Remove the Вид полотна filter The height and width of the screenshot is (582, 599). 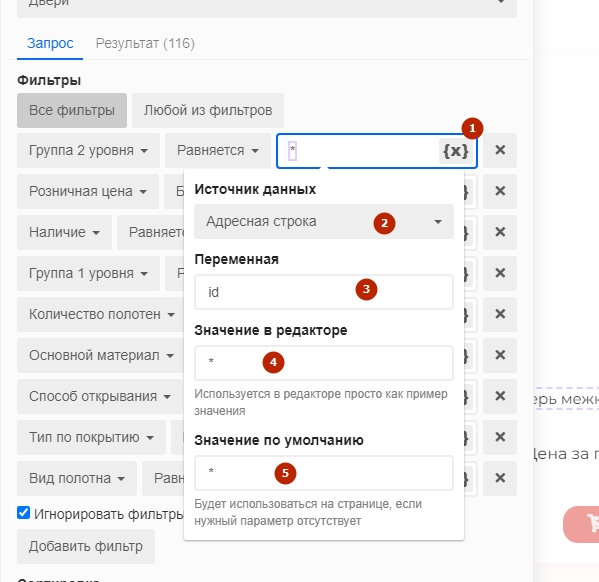point(500,478)
